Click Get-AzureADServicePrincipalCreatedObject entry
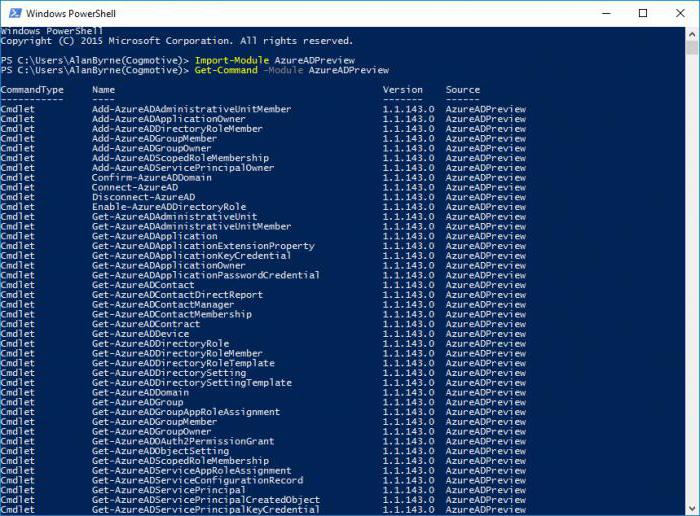This screenshot has height=516, width=700. (x=206, y=500)
